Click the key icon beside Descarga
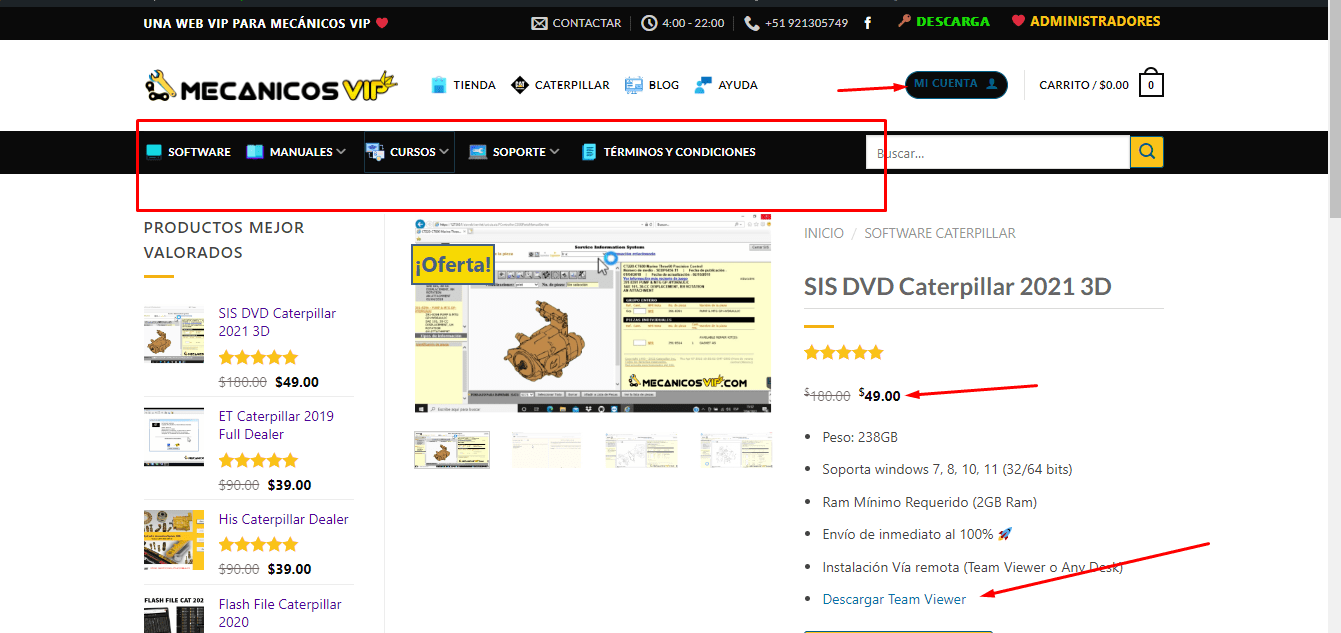 (904, 21)
